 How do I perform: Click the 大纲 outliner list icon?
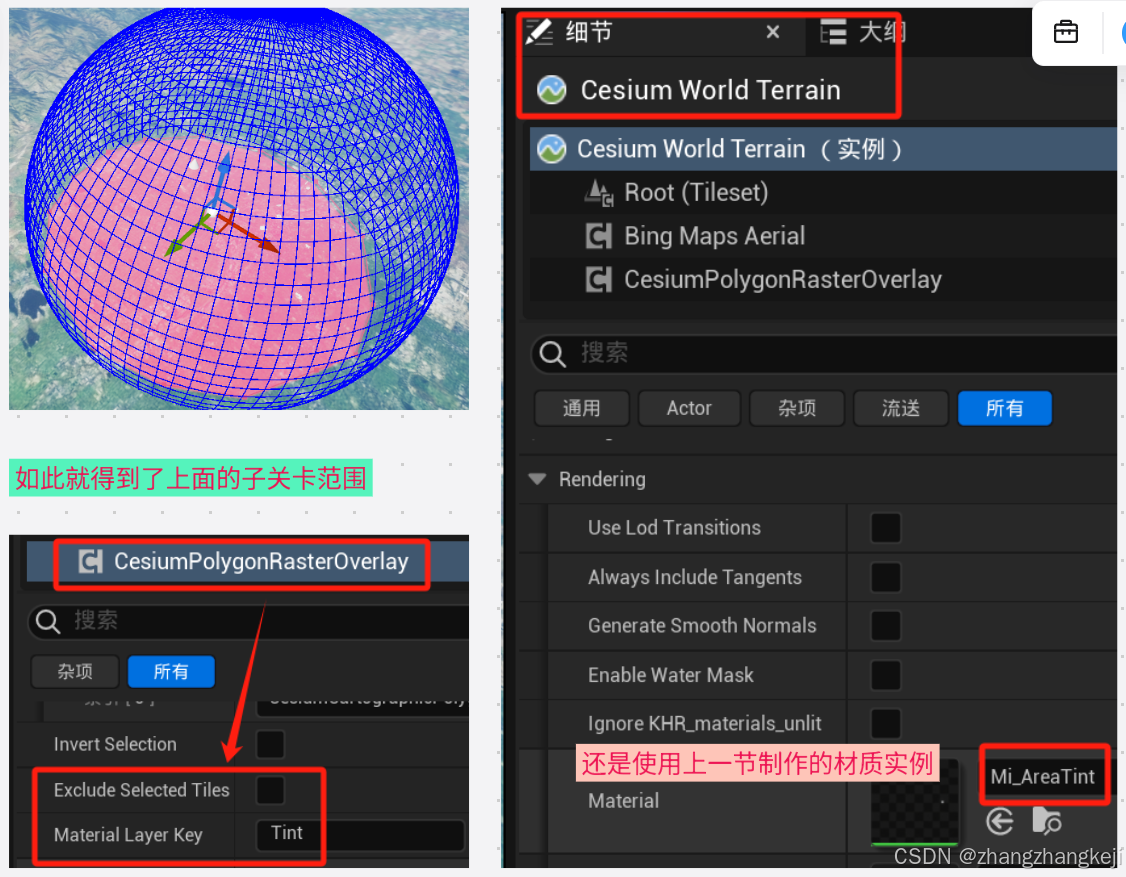click(833, 32)
